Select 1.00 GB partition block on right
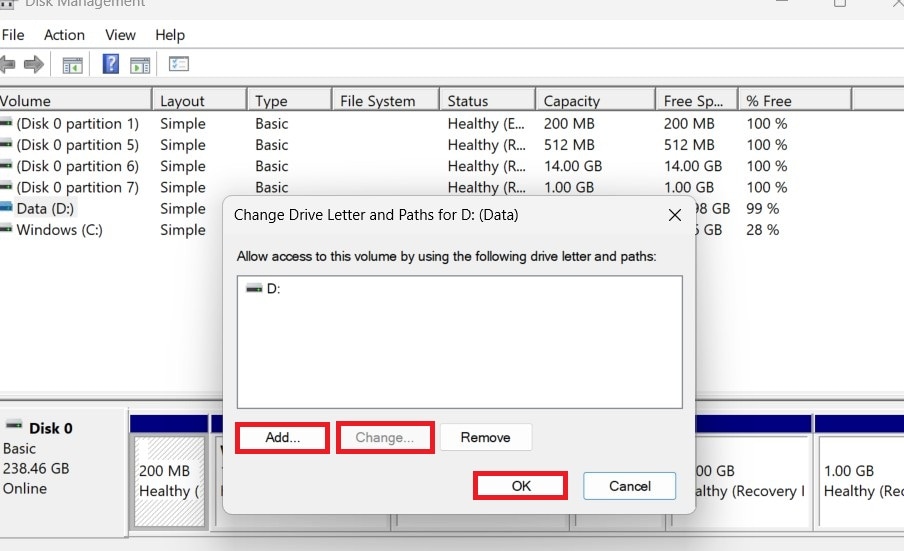Viewport: 904px width, 551px height. [x=861, y=481]
